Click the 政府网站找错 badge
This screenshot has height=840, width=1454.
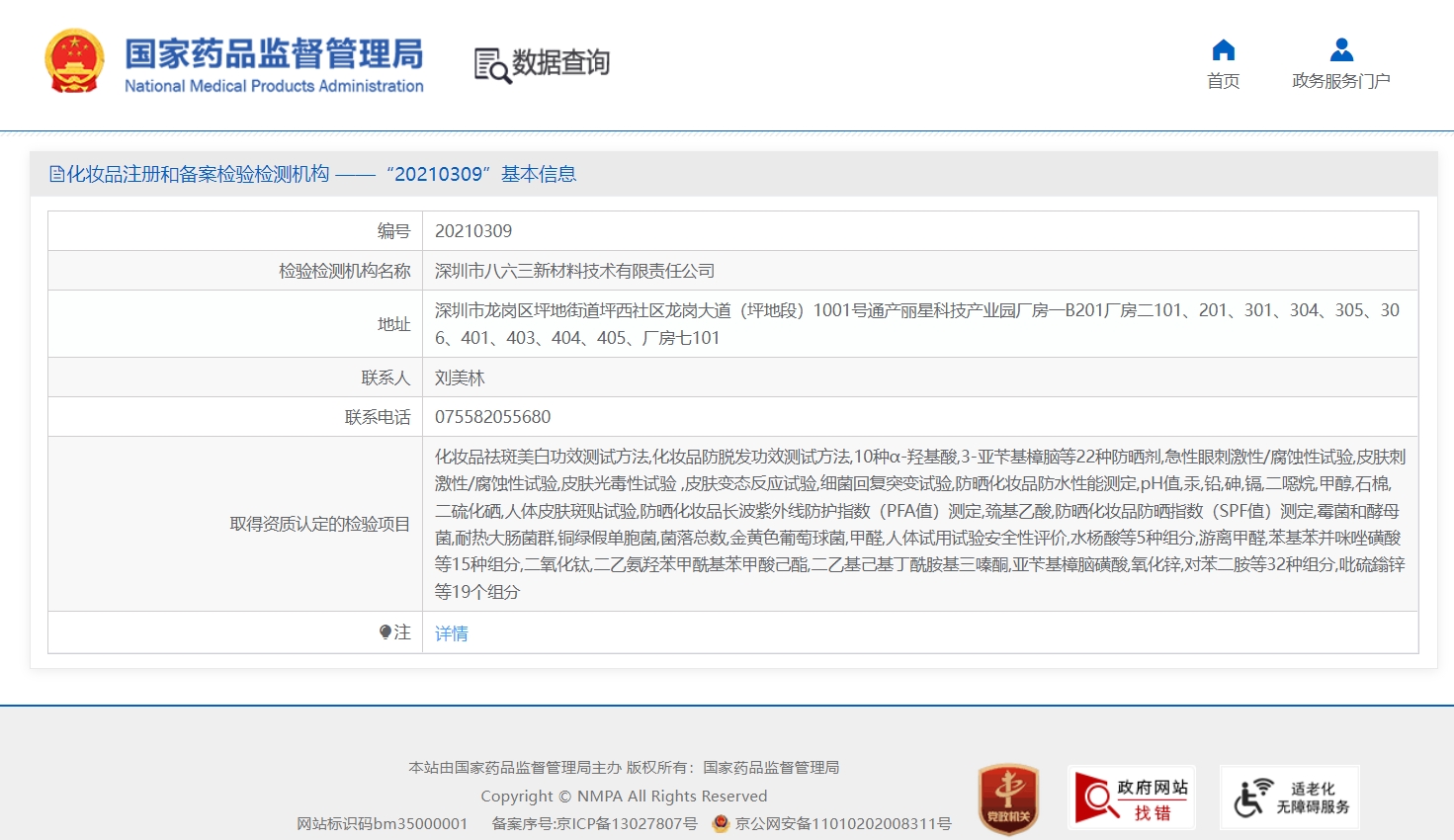1131,798
